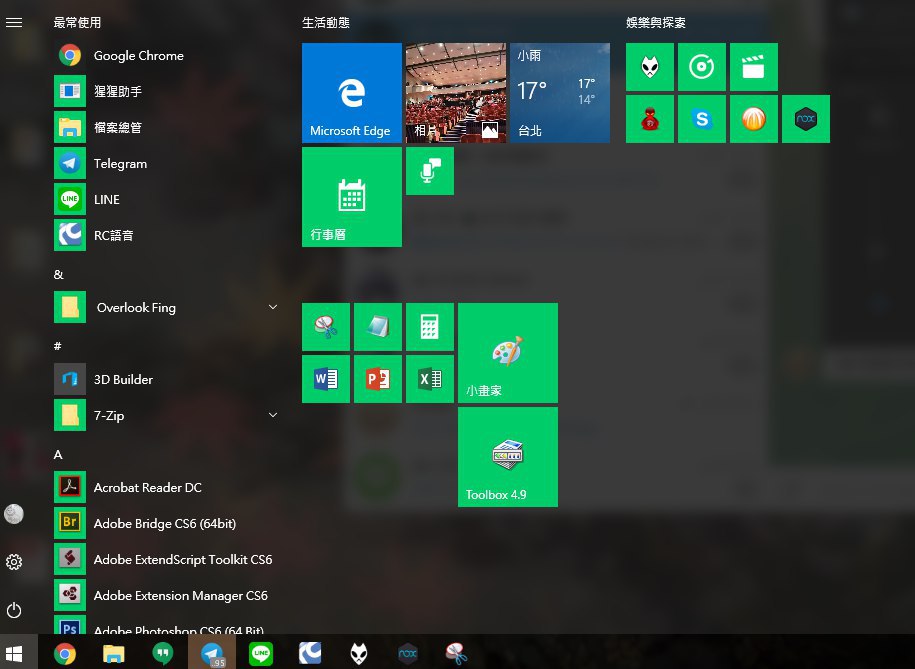This screenshot has width=915, height=669.
Task: Open the foobar2000 alien head tile
Action: pyautogui.click(x=650, y=67)
